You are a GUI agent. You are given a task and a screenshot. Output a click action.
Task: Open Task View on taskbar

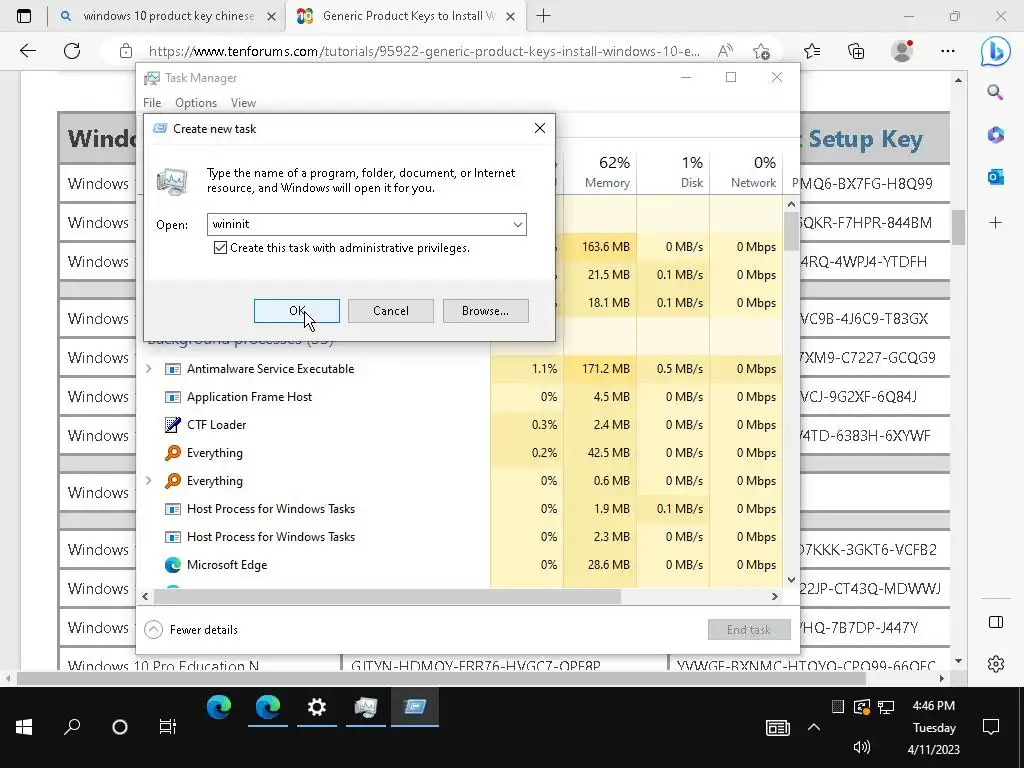pyautogui.click(x=168, y=727)
